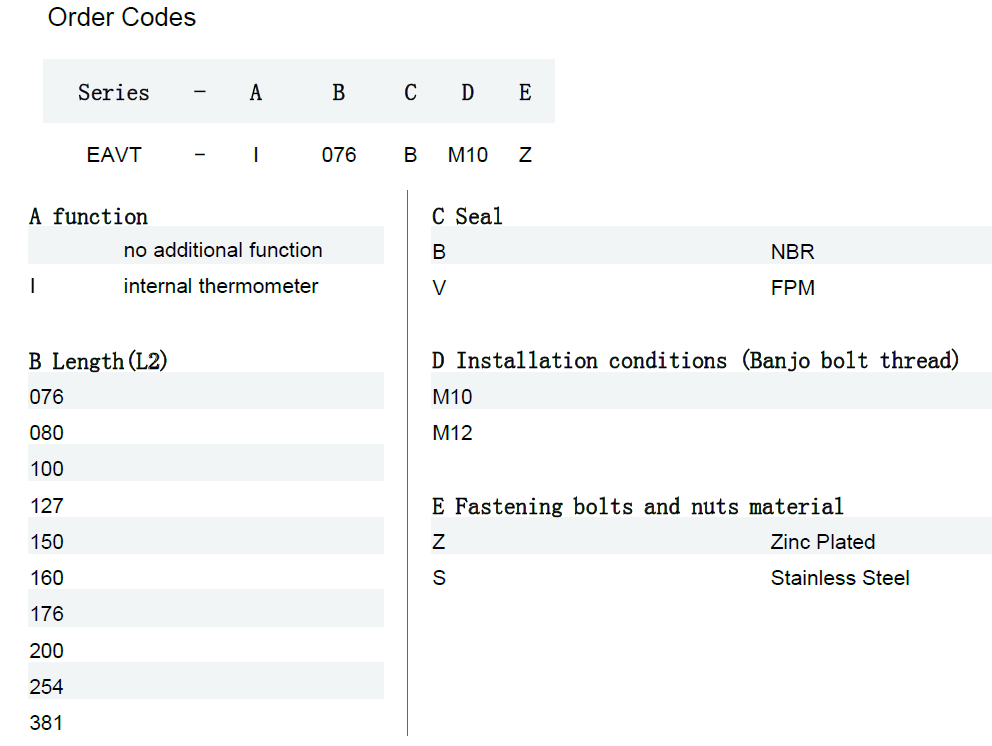992x746 pixels.
Task: Select the "internal thermometer" function option
Action: pyautogui.click(x=220, y=286)
